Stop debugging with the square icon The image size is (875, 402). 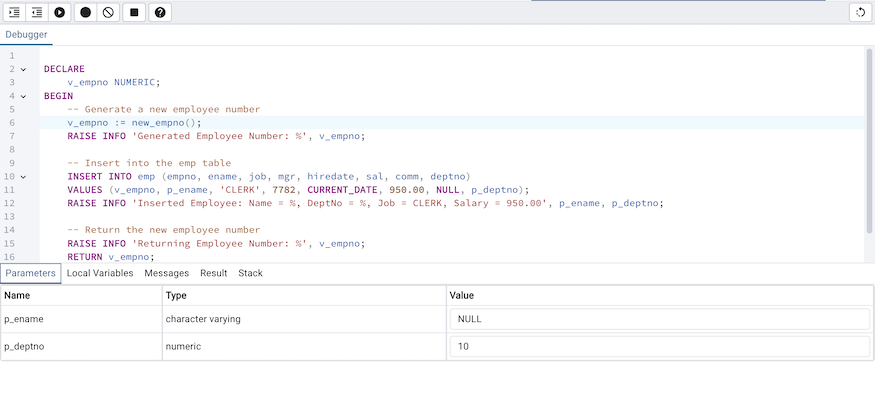click(134, 12)
